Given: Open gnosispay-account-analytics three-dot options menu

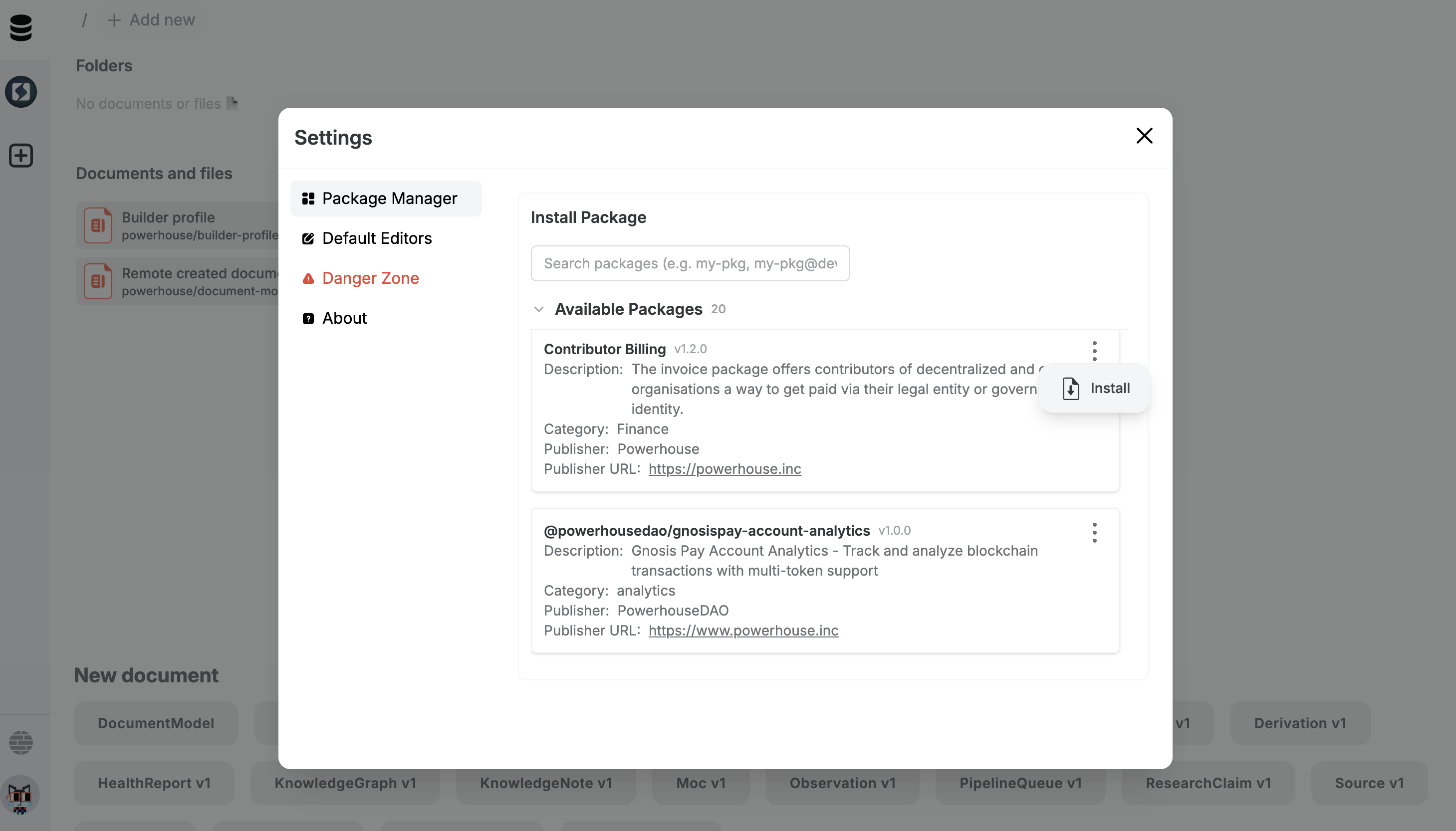Looking at the screenshot, I should point(1094,532).
